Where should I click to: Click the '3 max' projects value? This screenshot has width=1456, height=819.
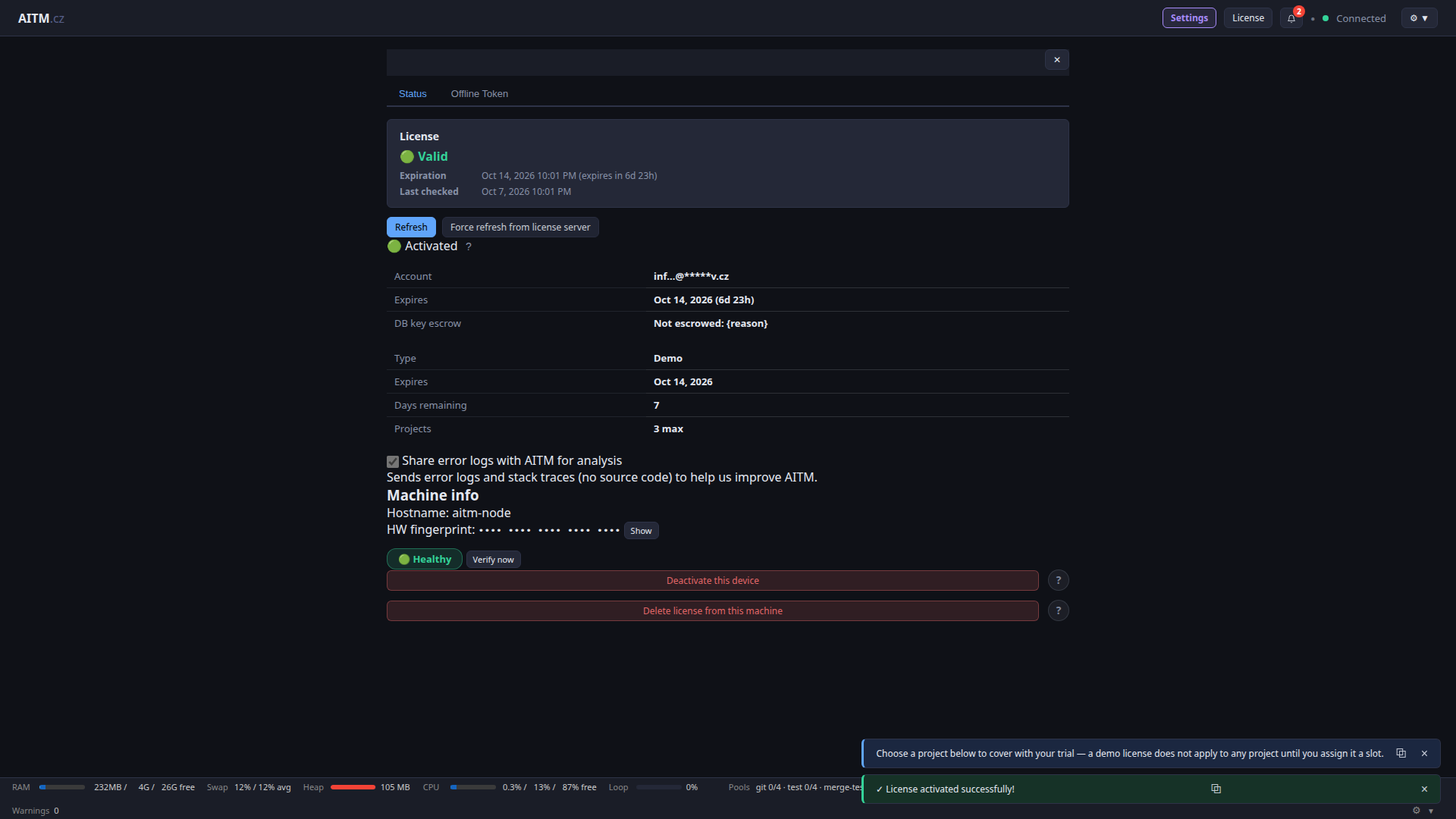tap(668, 429)
